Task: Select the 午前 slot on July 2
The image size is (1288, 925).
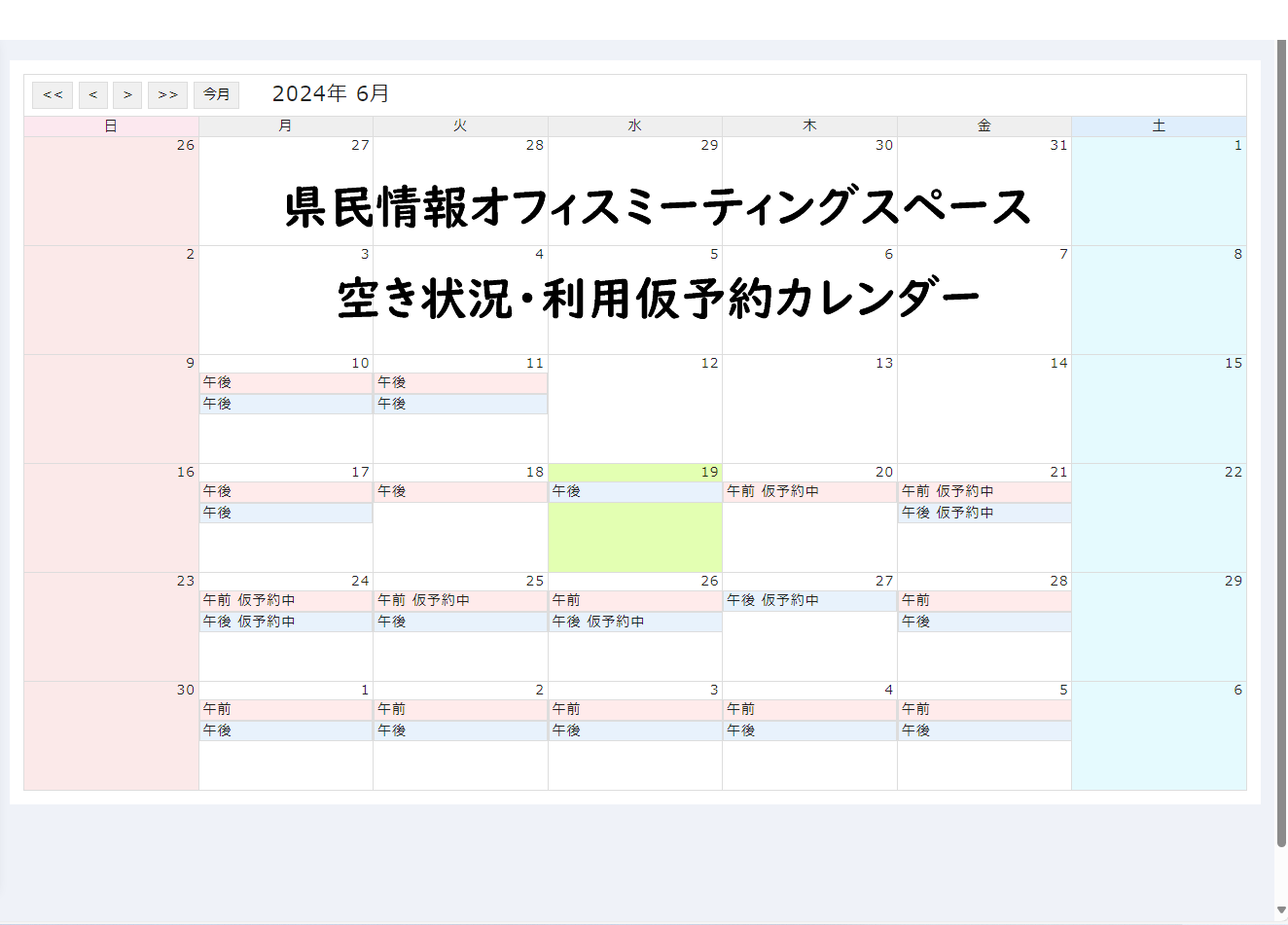Action: click(x=461, y=710)
